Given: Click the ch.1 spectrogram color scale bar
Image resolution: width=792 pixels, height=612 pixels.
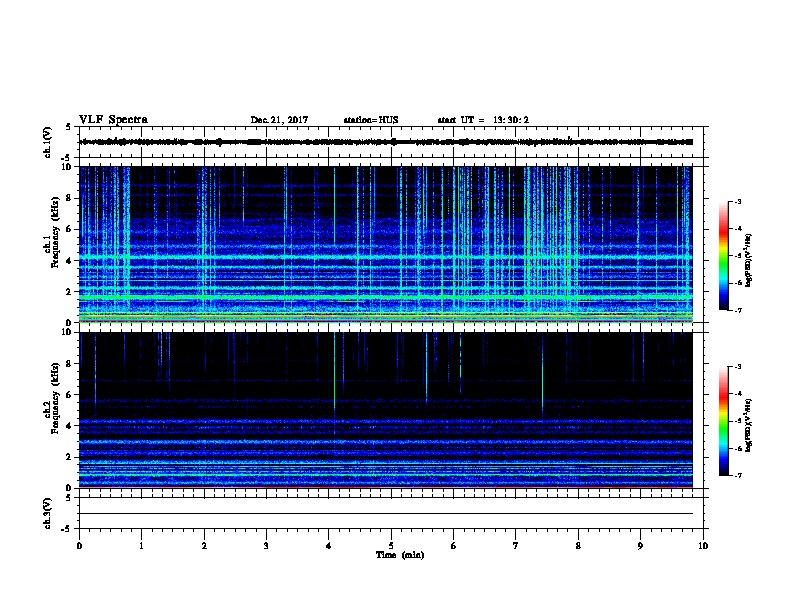Looking at the screenshot, I should (x=724, y=256).
